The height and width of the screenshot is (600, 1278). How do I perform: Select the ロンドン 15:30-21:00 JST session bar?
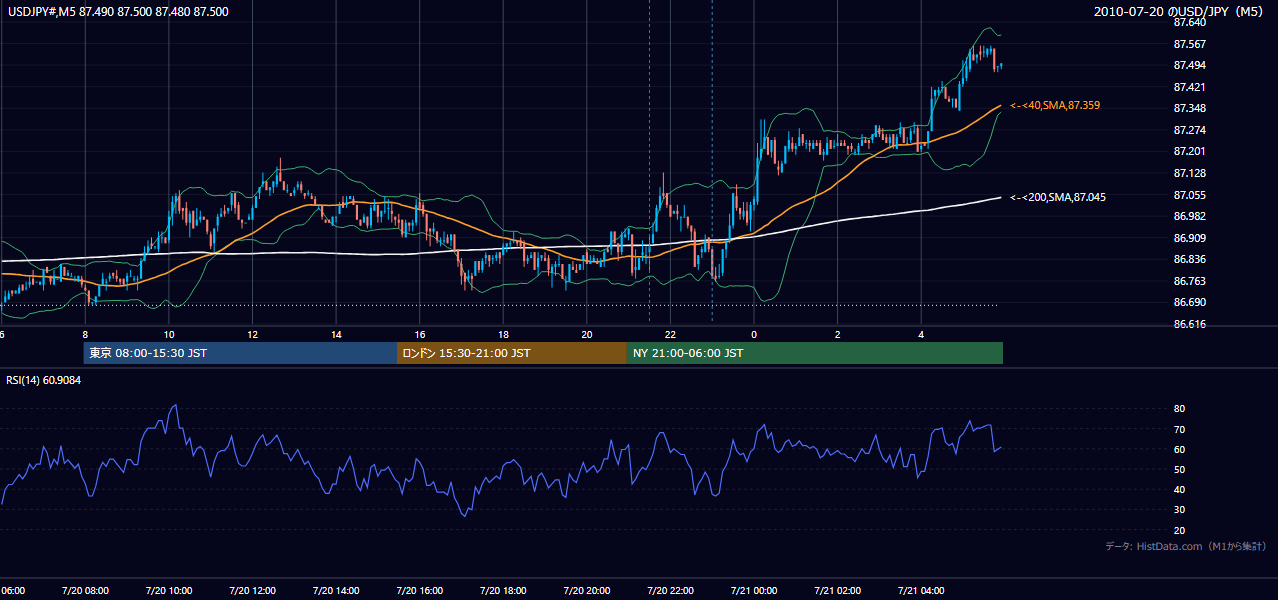tap(512, 353)
